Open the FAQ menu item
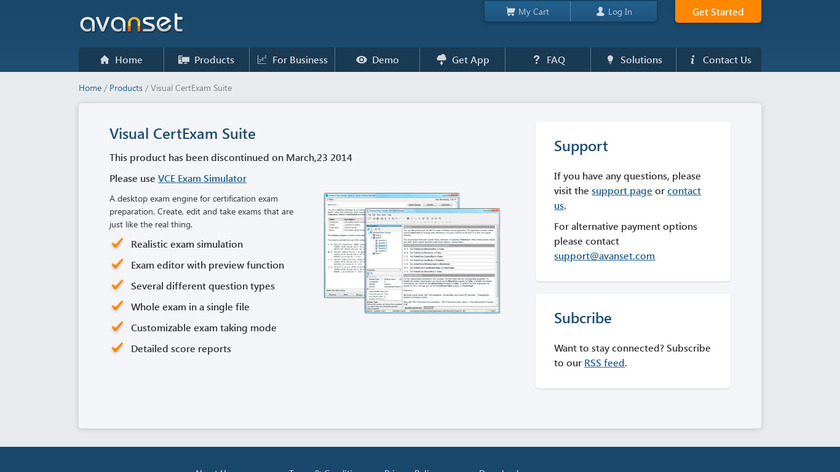Image resolution: width=840 pixels, height=472 pixels. click(x=548, y=59)
